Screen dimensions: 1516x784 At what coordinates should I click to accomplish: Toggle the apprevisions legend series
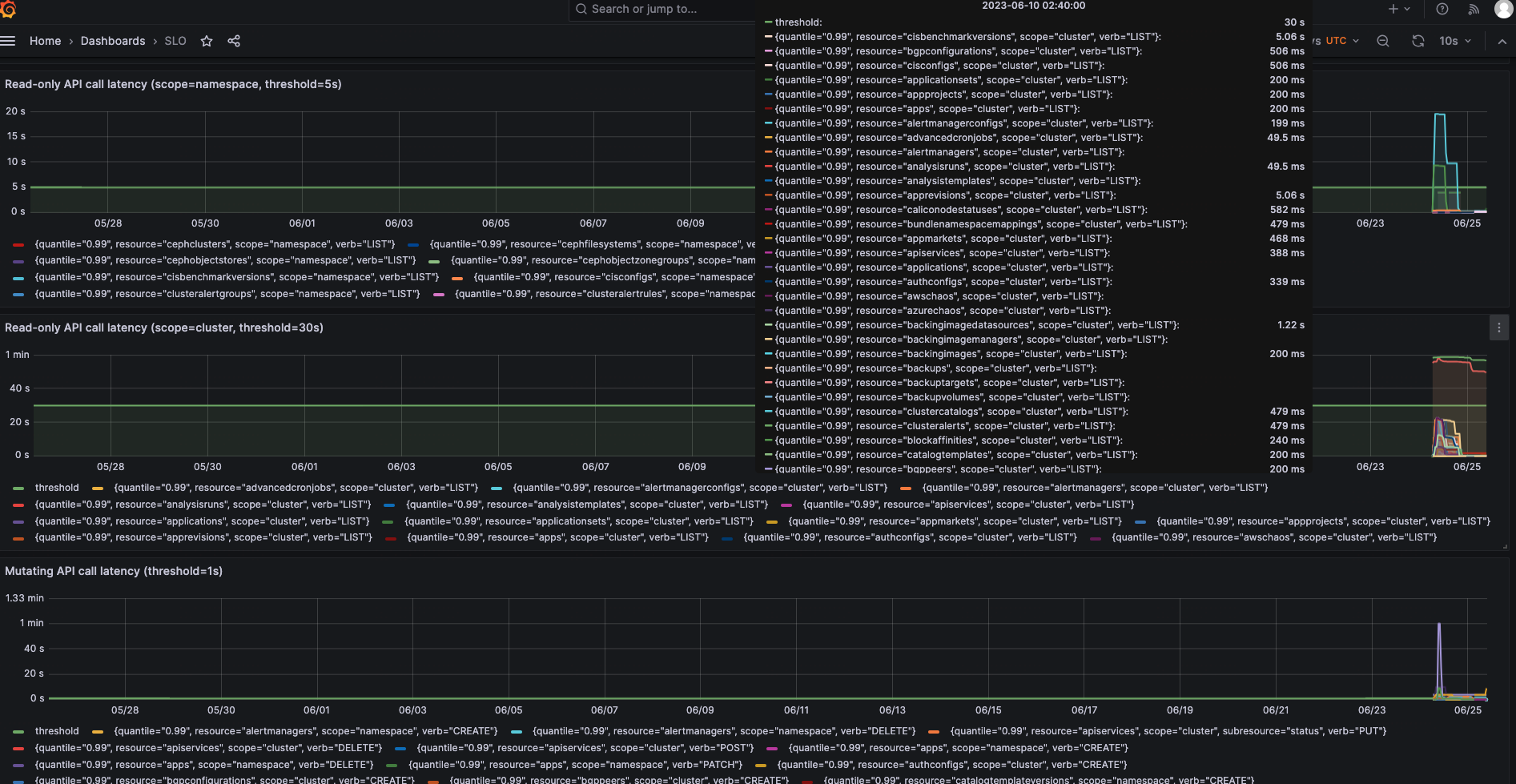point(203,537)
